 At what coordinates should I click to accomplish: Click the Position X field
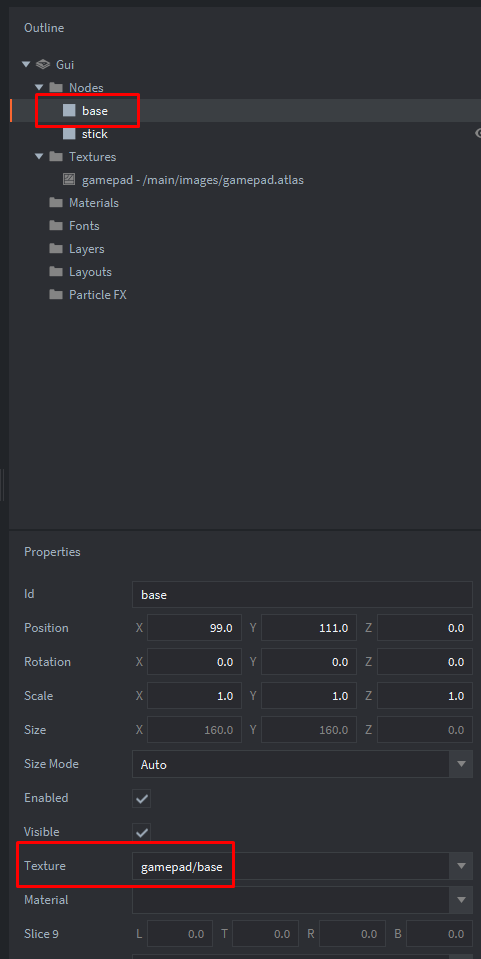click(194, 628)
